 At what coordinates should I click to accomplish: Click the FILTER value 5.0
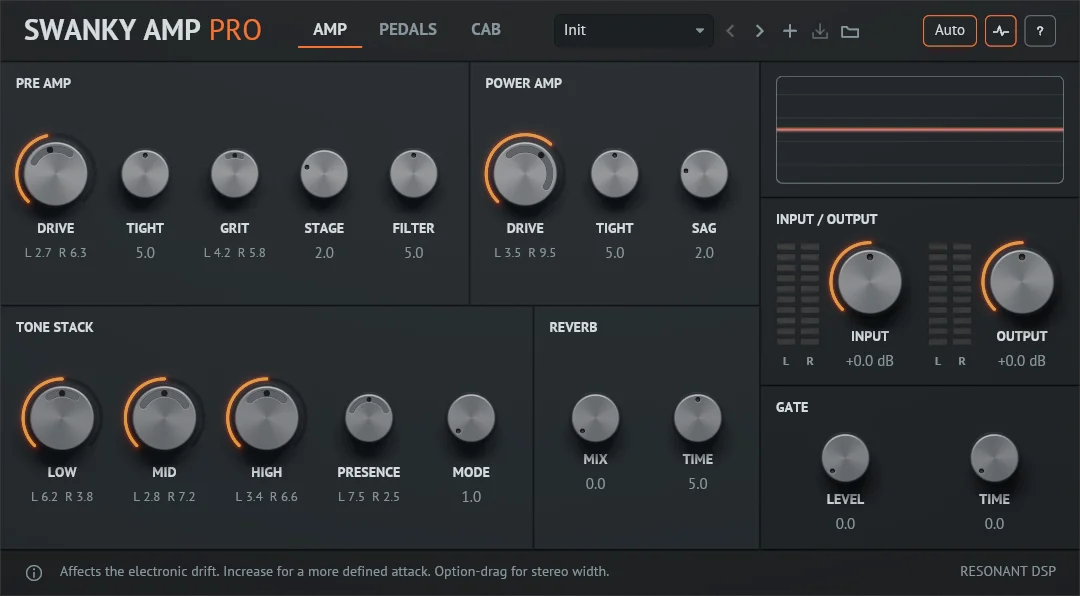point(413,253)
